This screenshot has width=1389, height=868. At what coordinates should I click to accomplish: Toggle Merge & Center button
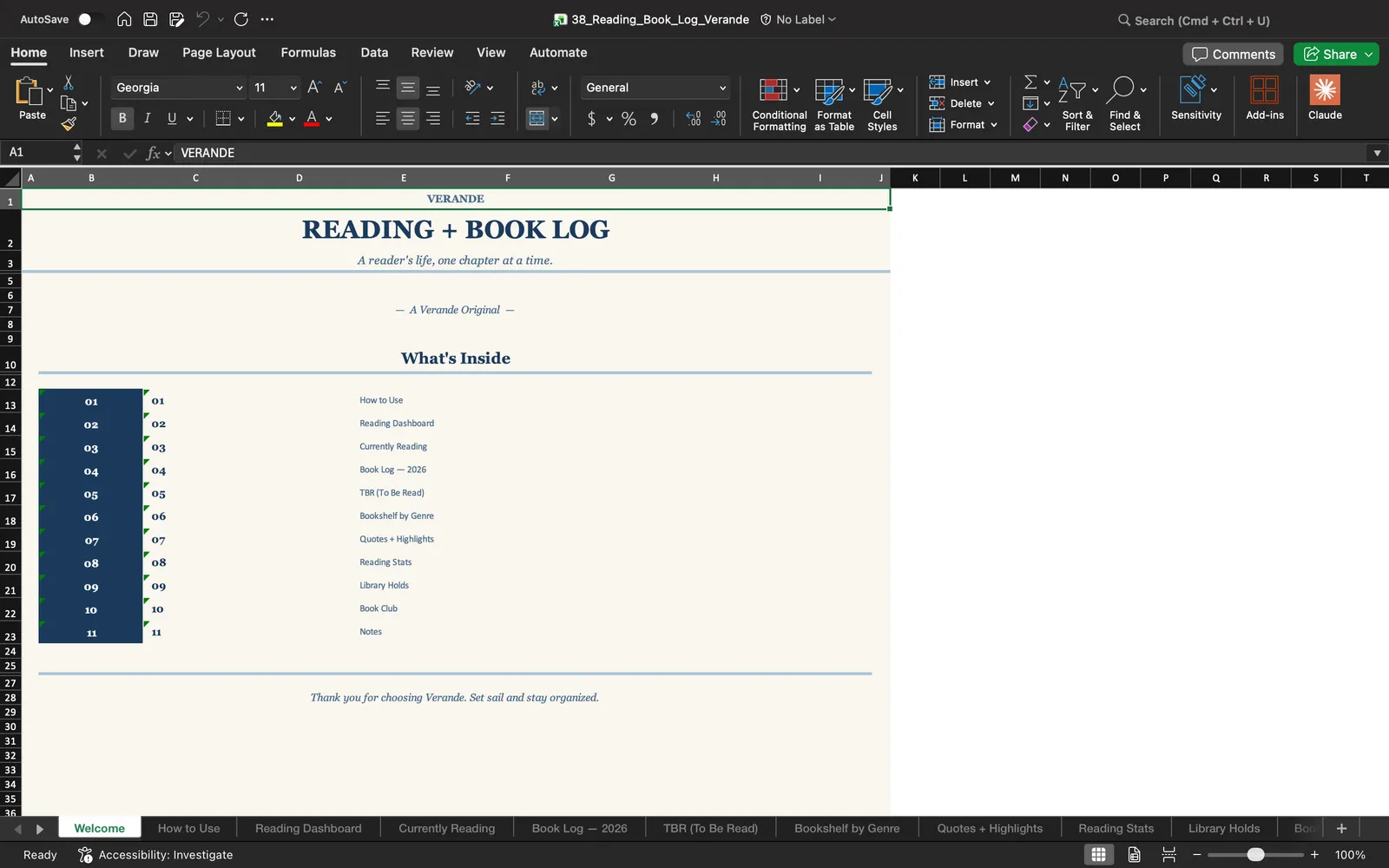pyautogui.click(x=537, y=118)
